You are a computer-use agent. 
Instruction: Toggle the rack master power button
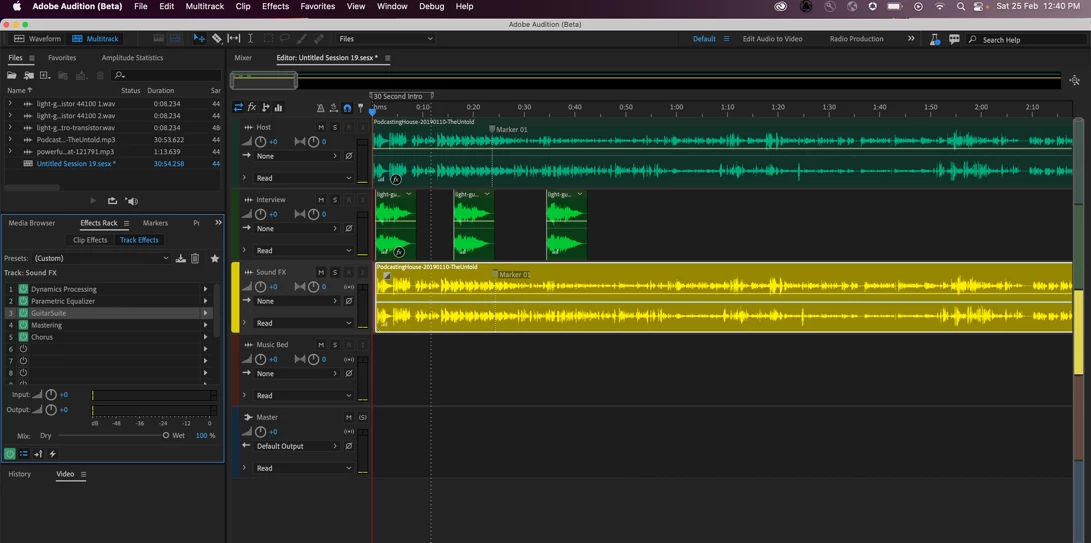[10, 454]
